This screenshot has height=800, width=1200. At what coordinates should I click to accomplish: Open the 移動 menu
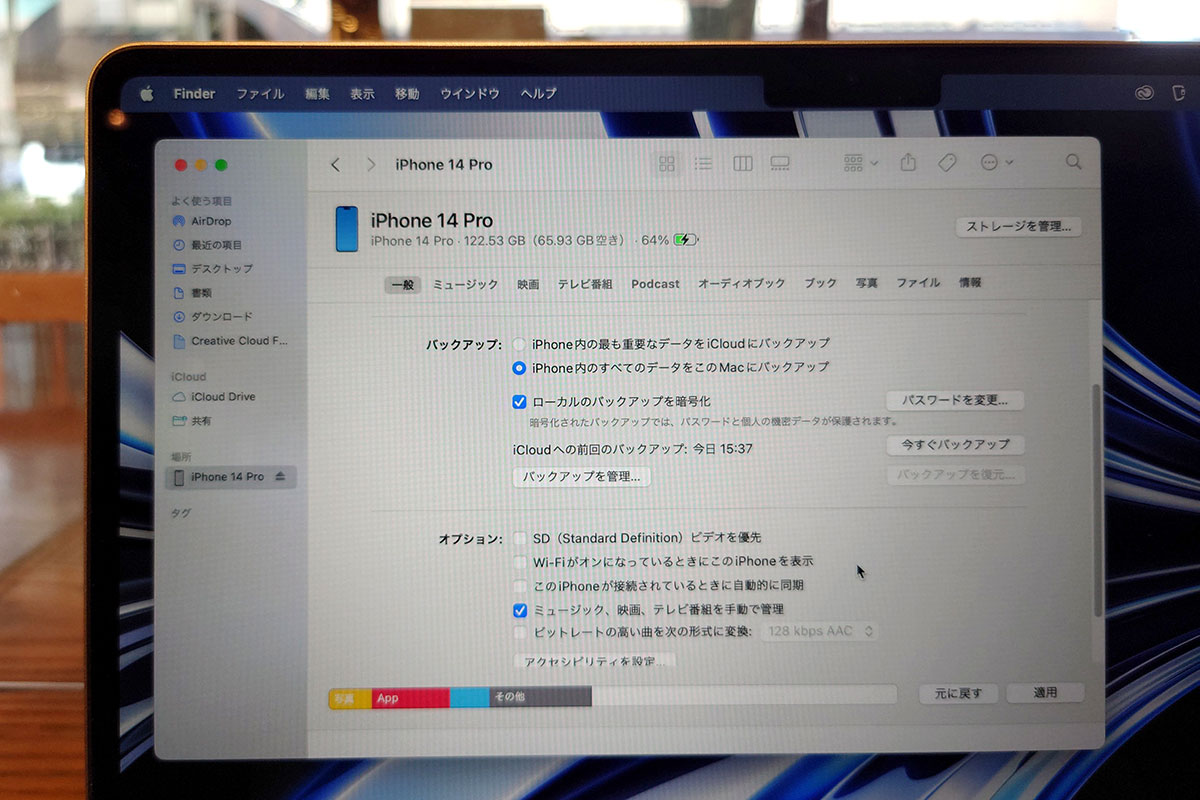point(407,94)
